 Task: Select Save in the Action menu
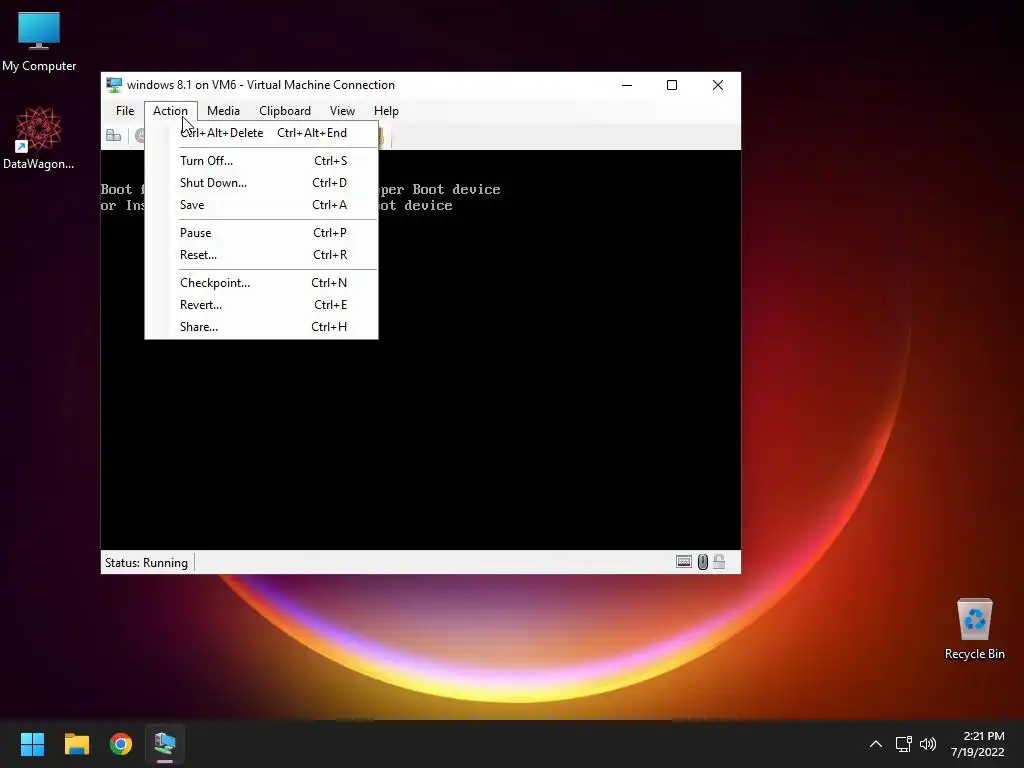pos(261,205)
